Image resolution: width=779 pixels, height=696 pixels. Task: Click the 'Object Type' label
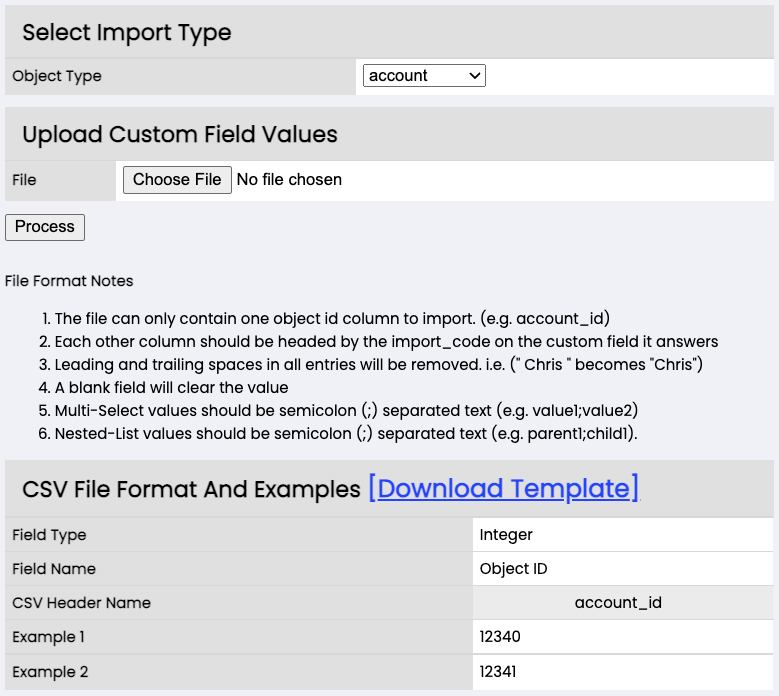[x=57, y=76]
